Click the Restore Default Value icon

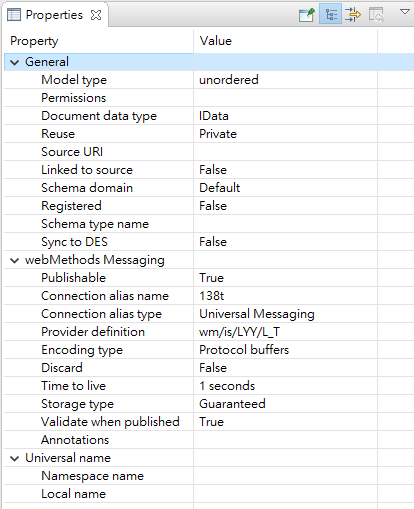376,15
